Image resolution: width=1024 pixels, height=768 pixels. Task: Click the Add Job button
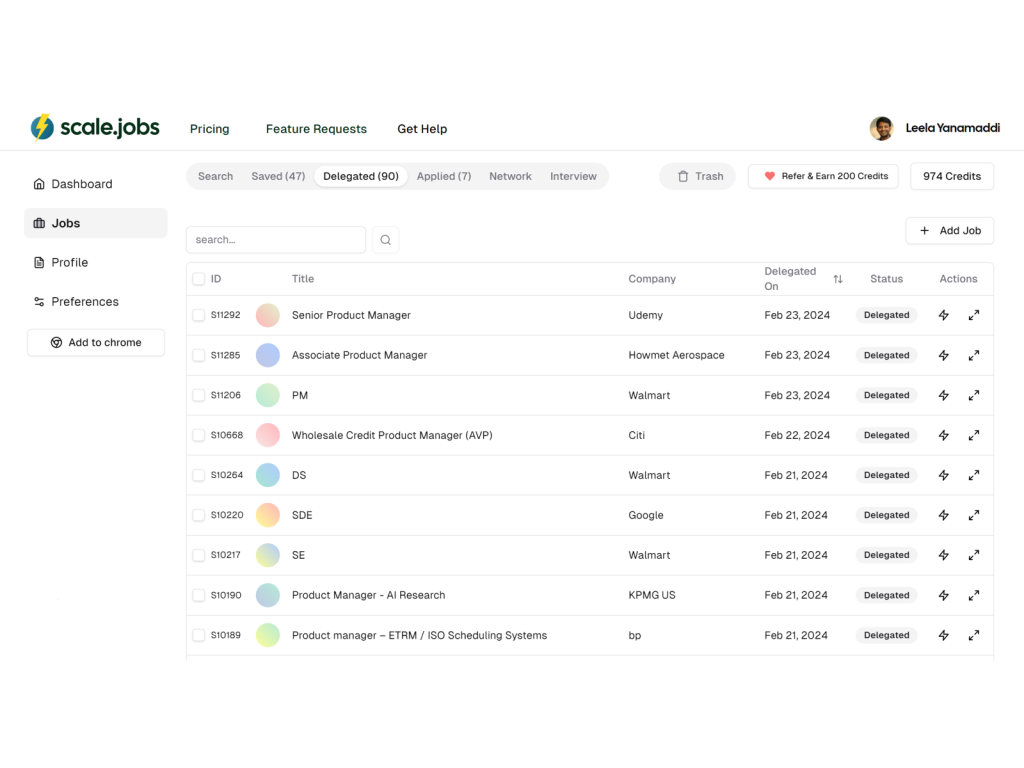pyautogui.click(x=949, y=230)
